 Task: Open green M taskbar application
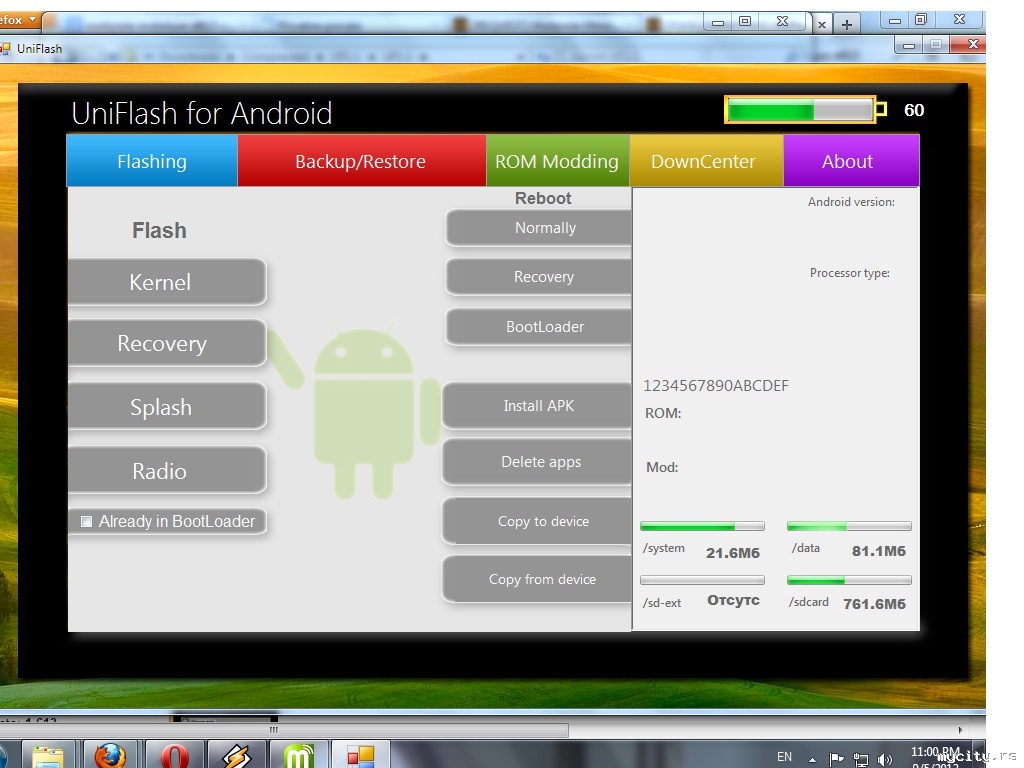tap(298, 755)
